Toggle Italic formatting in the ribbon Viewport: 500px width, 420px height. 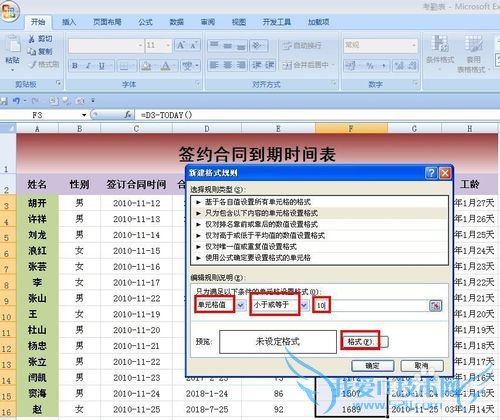88,66
